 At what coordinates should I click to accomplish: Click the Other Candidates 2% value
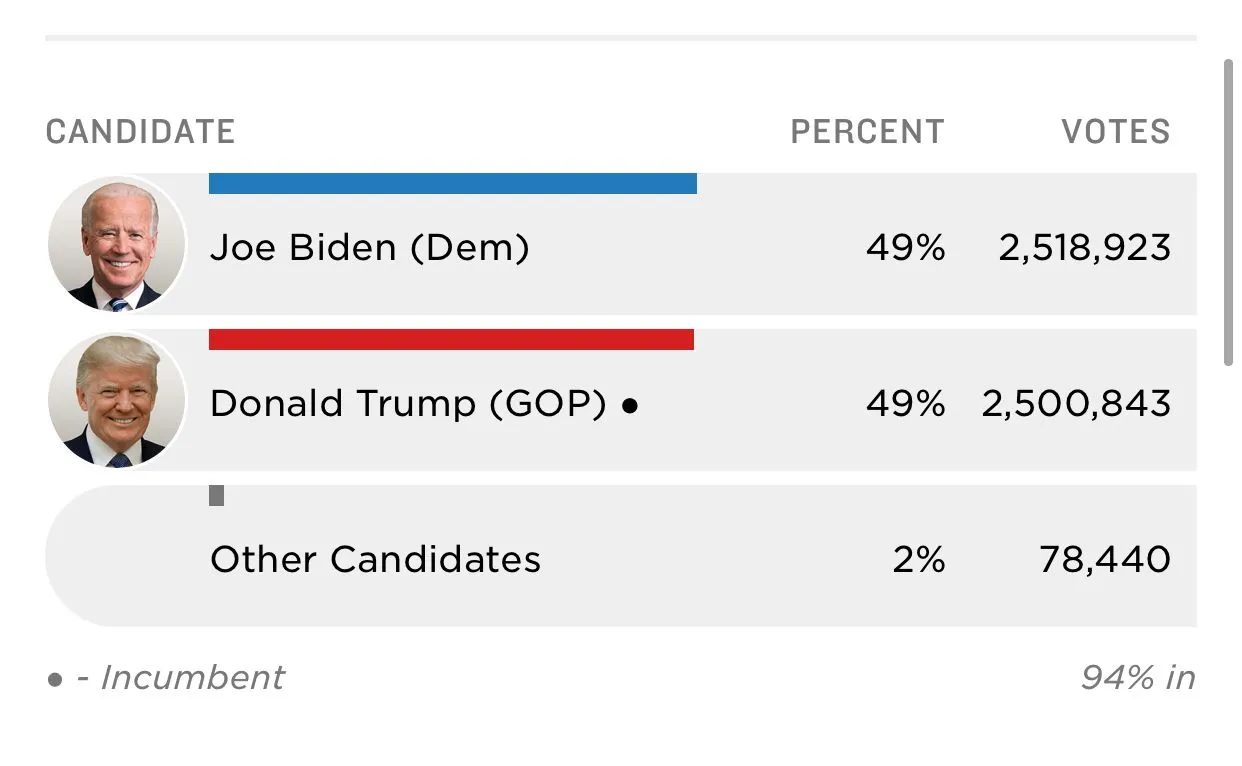(x=919, y=559)
